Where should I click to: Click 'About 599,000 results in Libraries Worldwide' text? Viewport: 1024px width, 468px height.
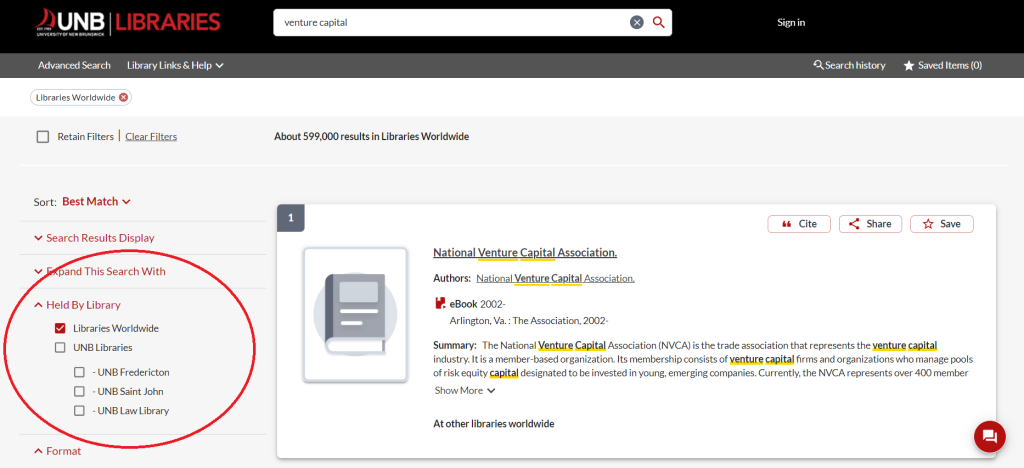coord(372,136)
